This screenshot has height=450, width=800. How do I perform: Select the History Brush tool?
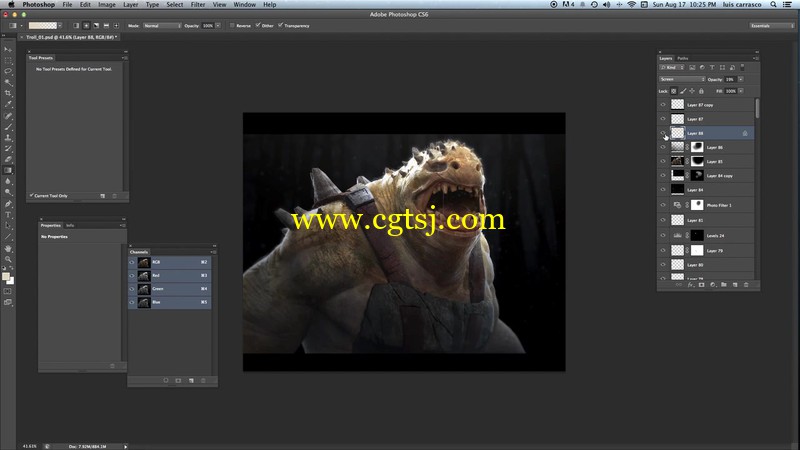pos(8,148)
